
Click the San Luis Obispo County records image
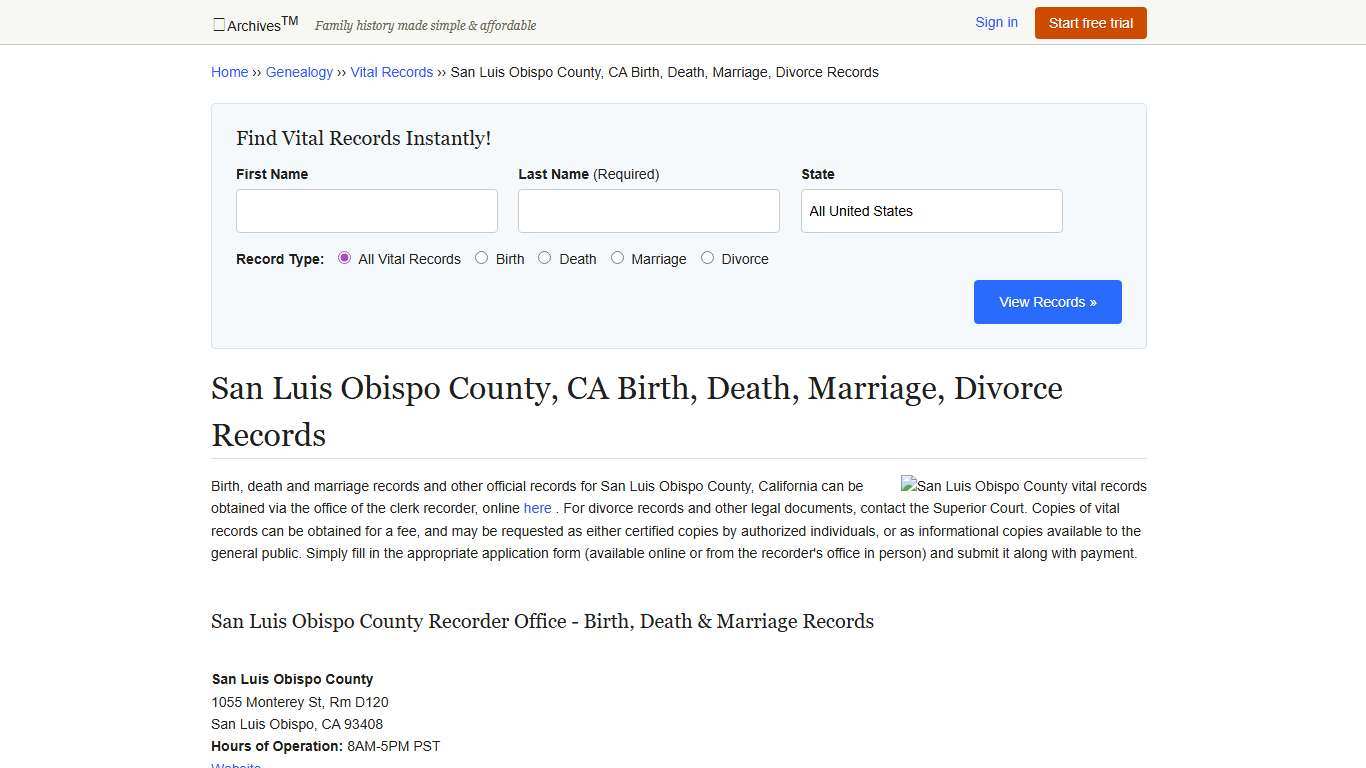1023,486
